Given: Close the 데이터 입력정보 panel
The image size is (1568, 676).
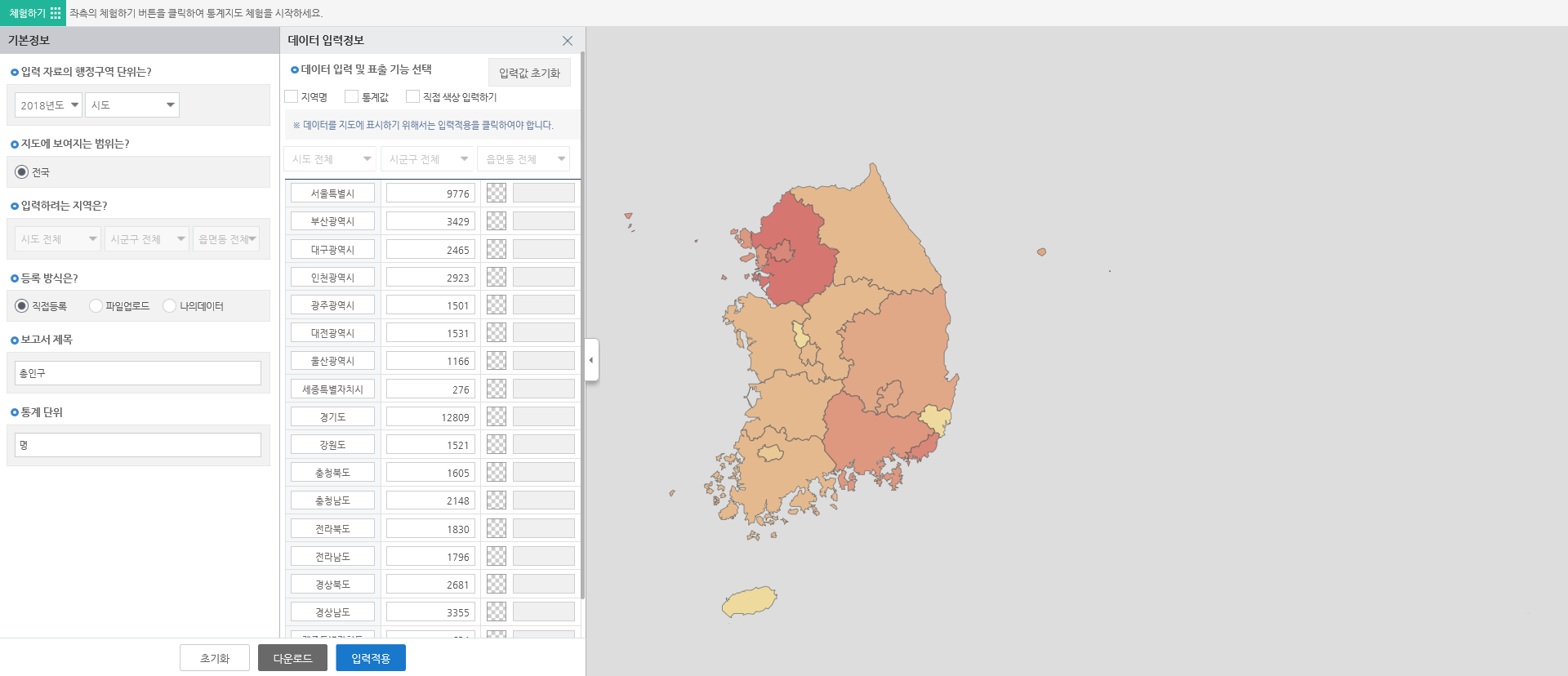Looking at the screenshot, I should [x=568, y=41].
